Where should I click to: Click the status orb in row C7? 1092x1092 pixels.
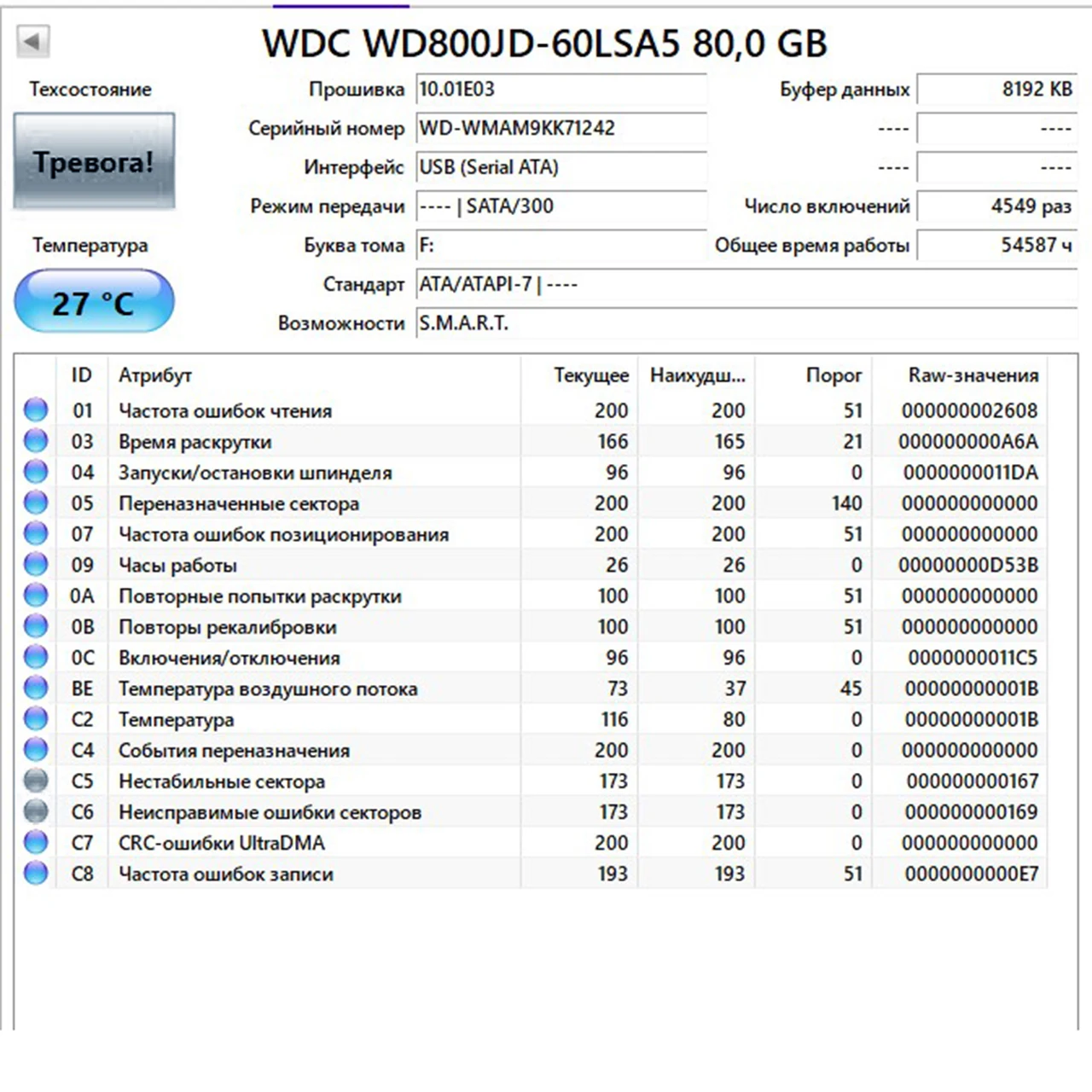(x=36, y=843)
